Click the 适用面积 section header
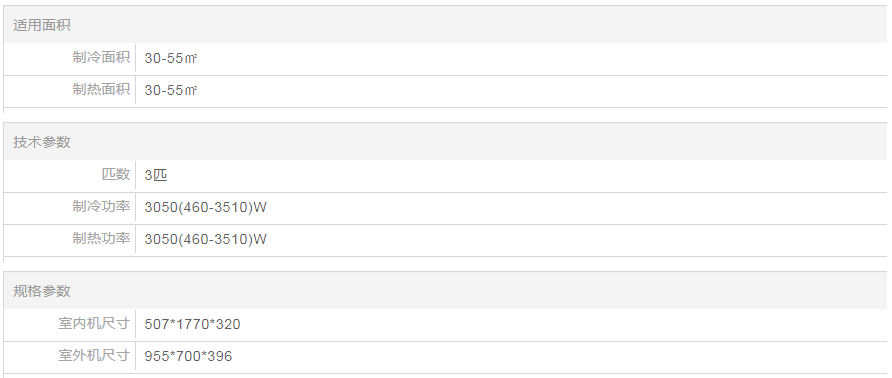The width and height of the screenshot is (892, 378). click(x=42, y=26)
